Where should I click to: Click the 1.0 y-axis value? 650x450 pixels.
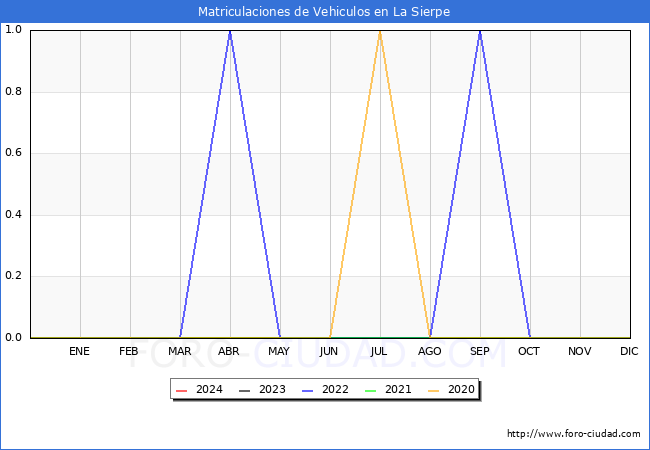[13, 29]
